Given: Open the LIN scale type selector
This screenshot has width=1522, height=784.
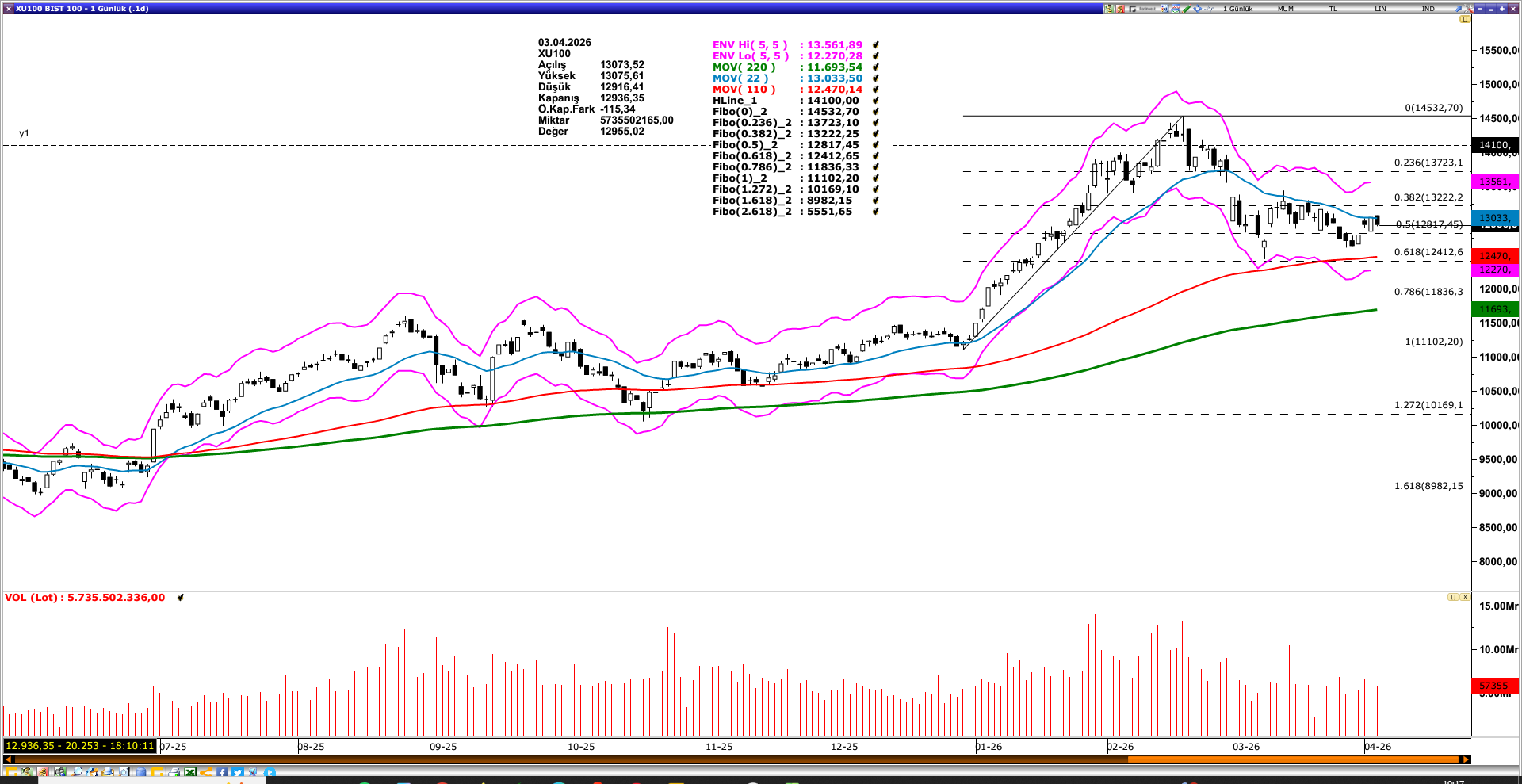Looking at the screenshot, I should click(1381, 9).
